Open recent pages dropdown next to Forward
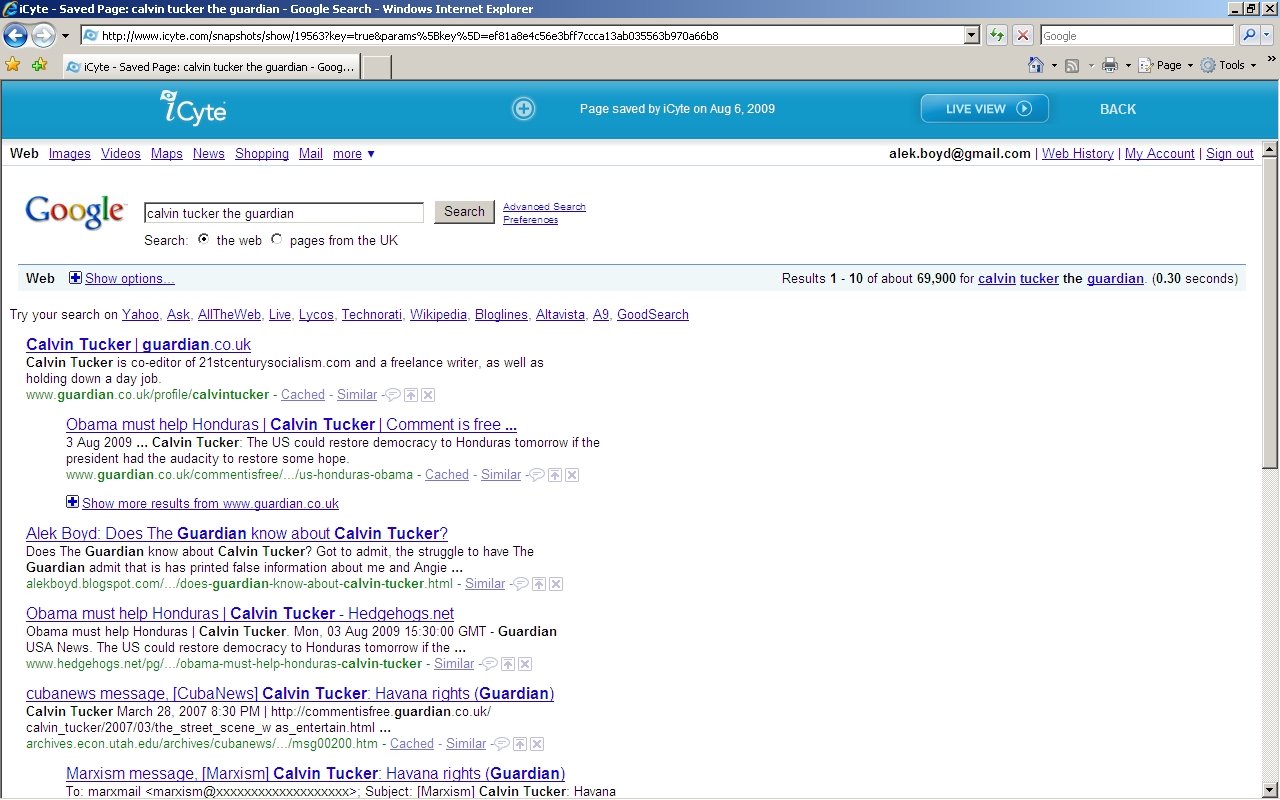 pyautogui.click(x=65, y=35)
